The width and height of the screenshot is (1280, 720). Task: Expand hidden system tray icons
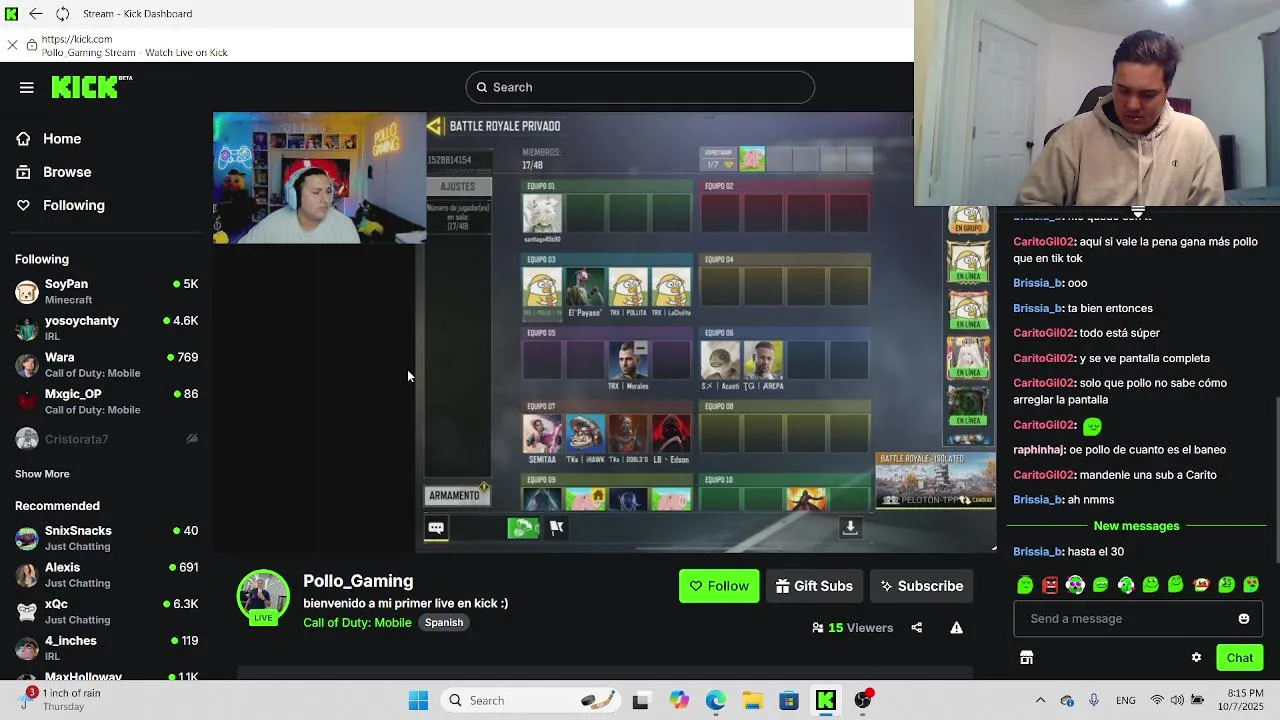1040,701
